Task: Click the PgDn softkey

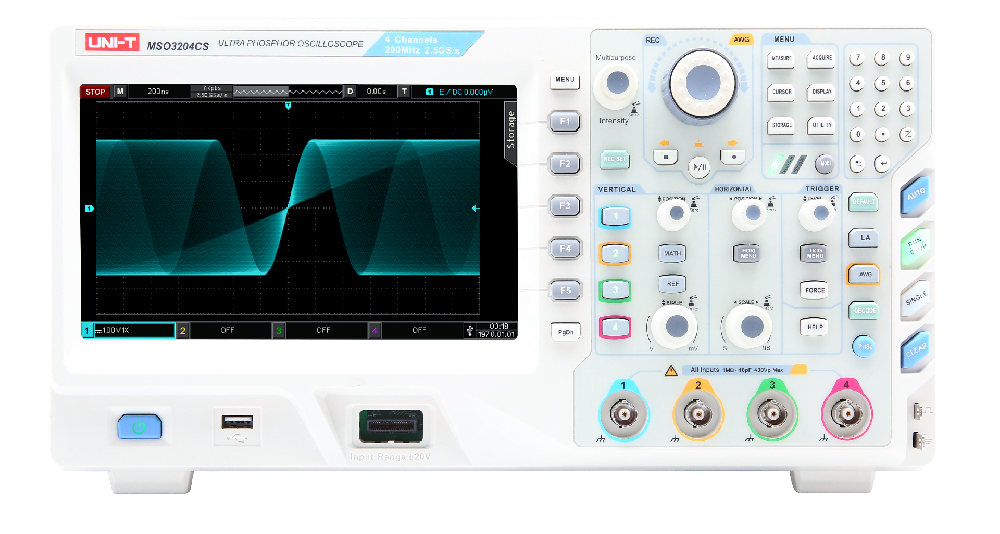Action: [x=565, y=332]
